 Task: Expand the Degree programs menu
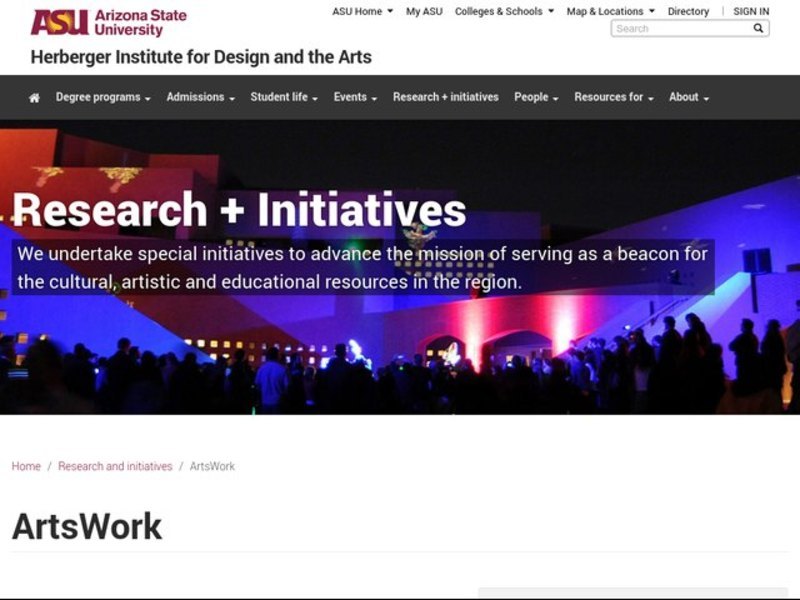pos(103,98)
